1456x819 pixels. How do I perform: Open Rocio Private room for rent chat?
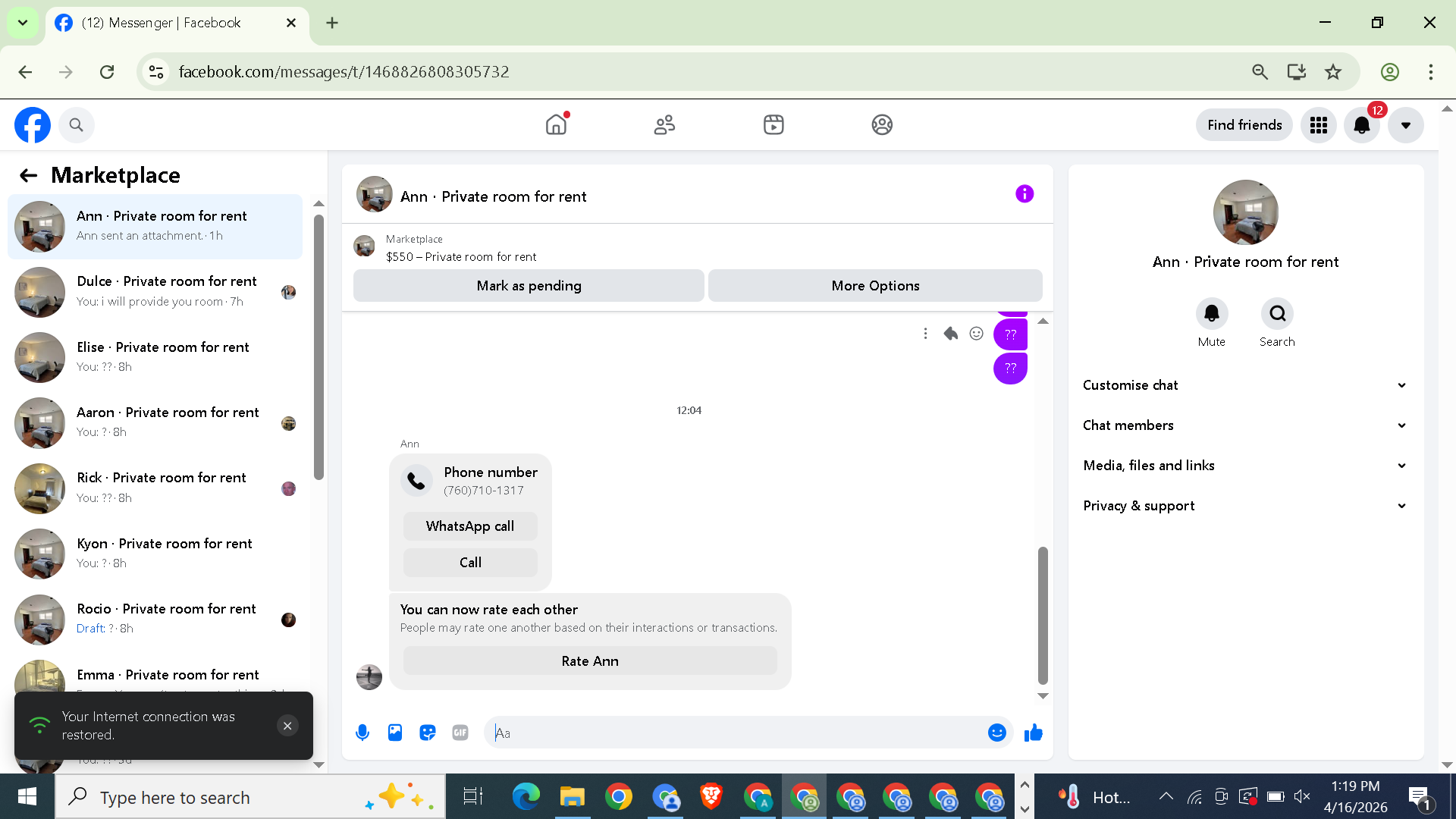(155, 620)
